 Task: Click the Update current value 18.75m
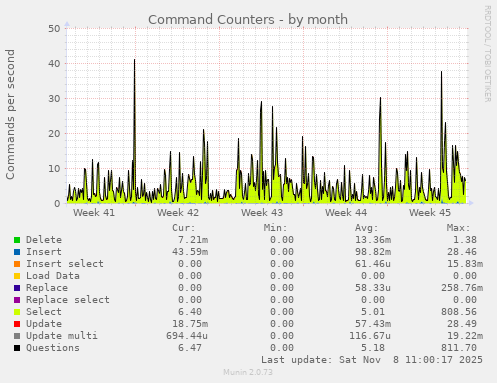190,324
